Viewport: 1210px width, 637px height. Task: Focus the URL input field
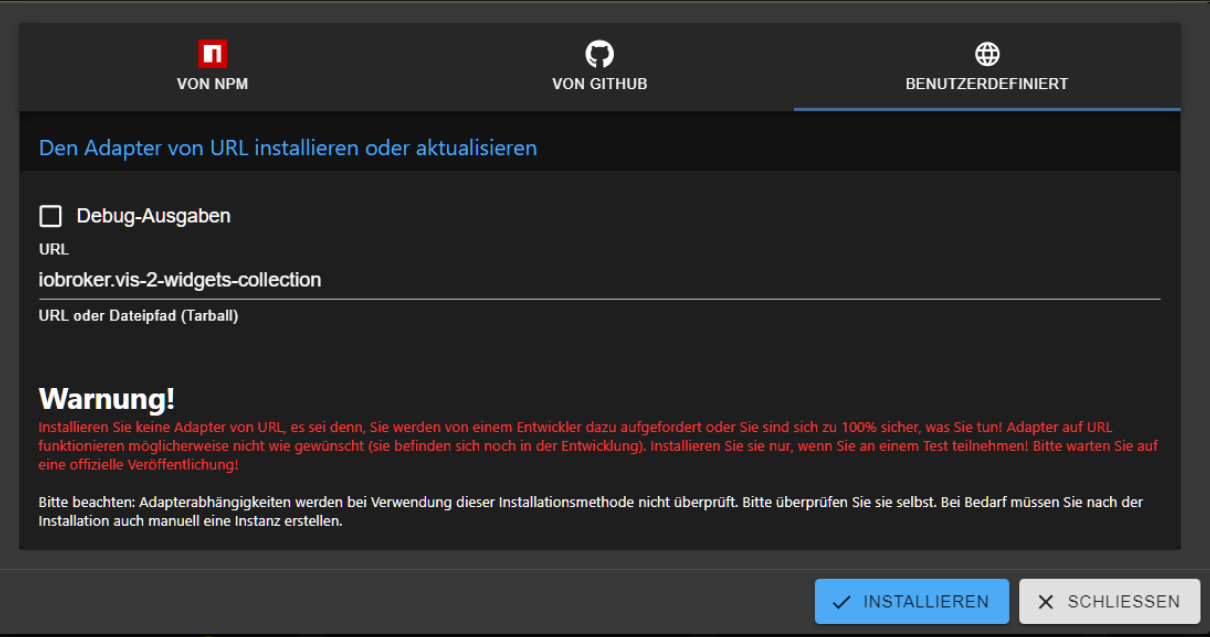click(x=599, y=280)
